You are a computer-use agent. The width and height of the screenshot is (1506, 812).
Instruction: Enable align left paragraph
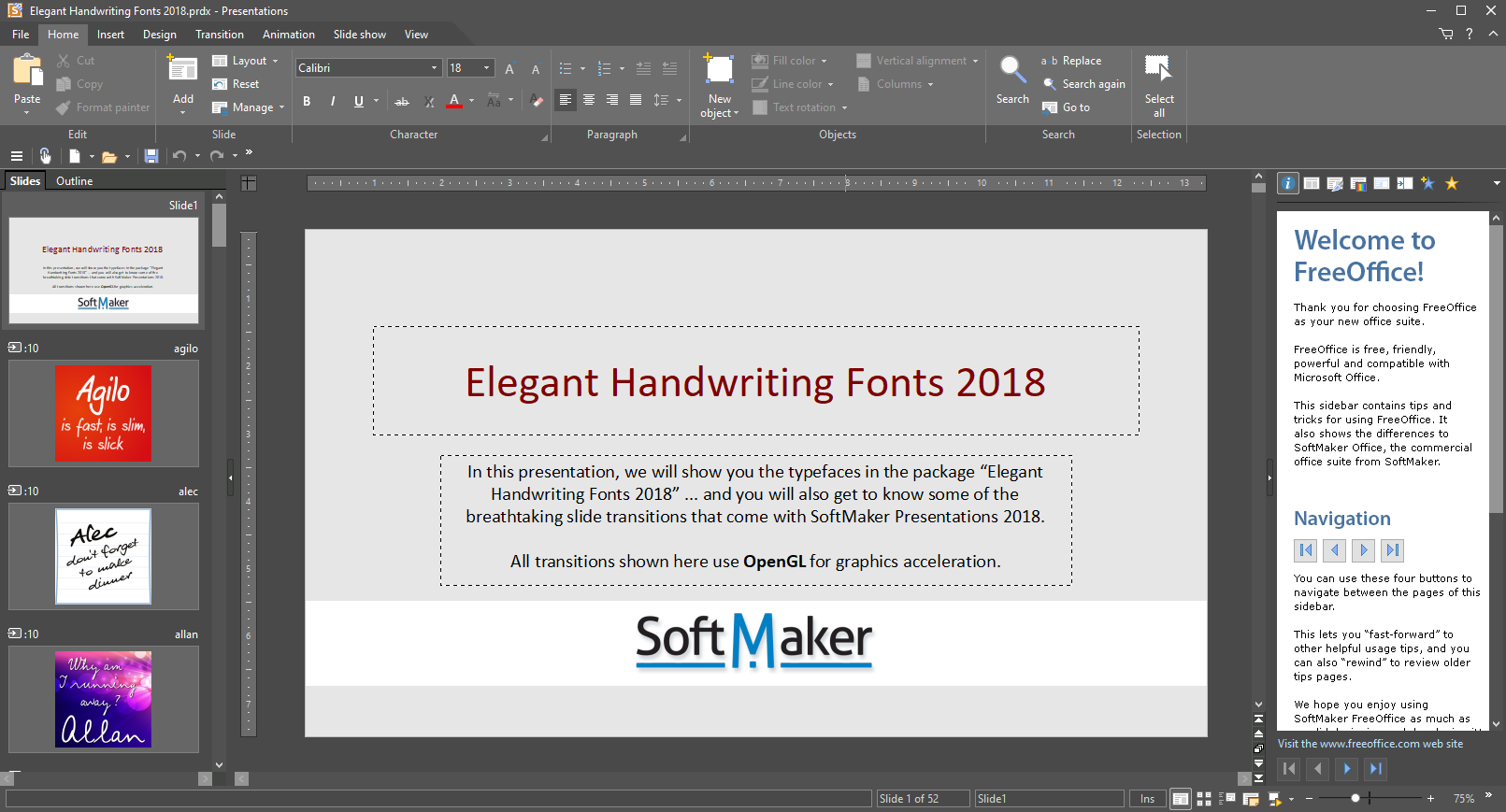pos(565,100)
